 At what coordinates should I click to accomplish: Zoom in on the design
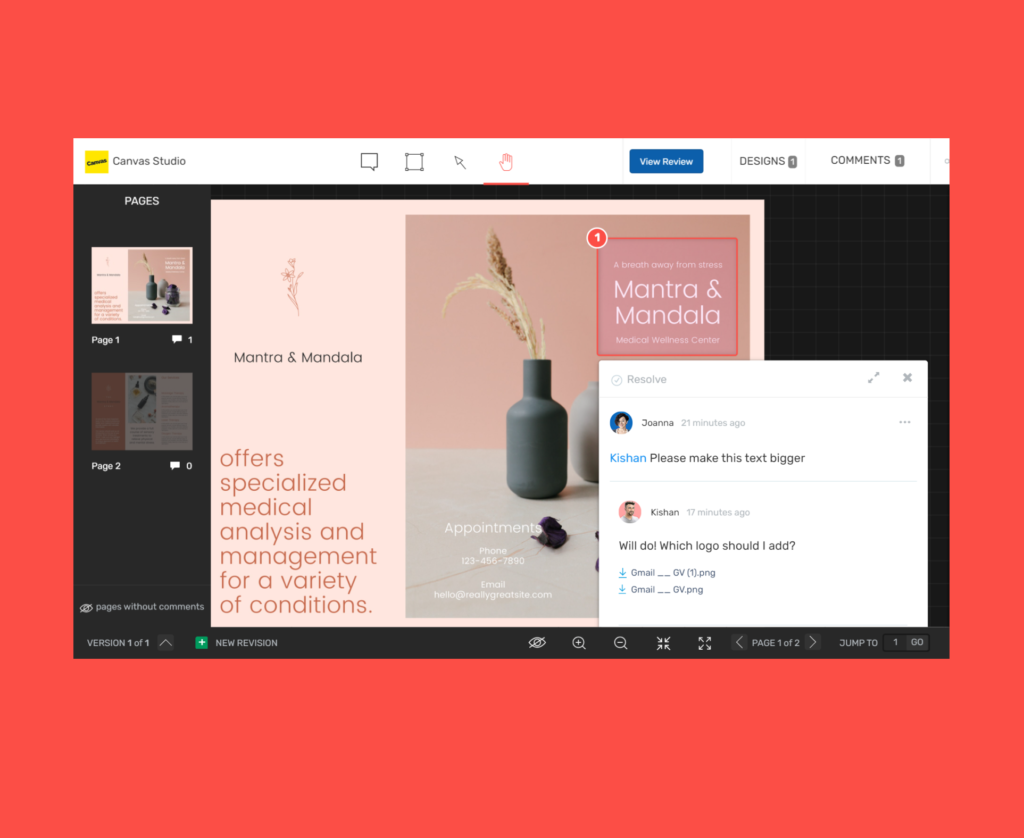[x=579, y=643]
